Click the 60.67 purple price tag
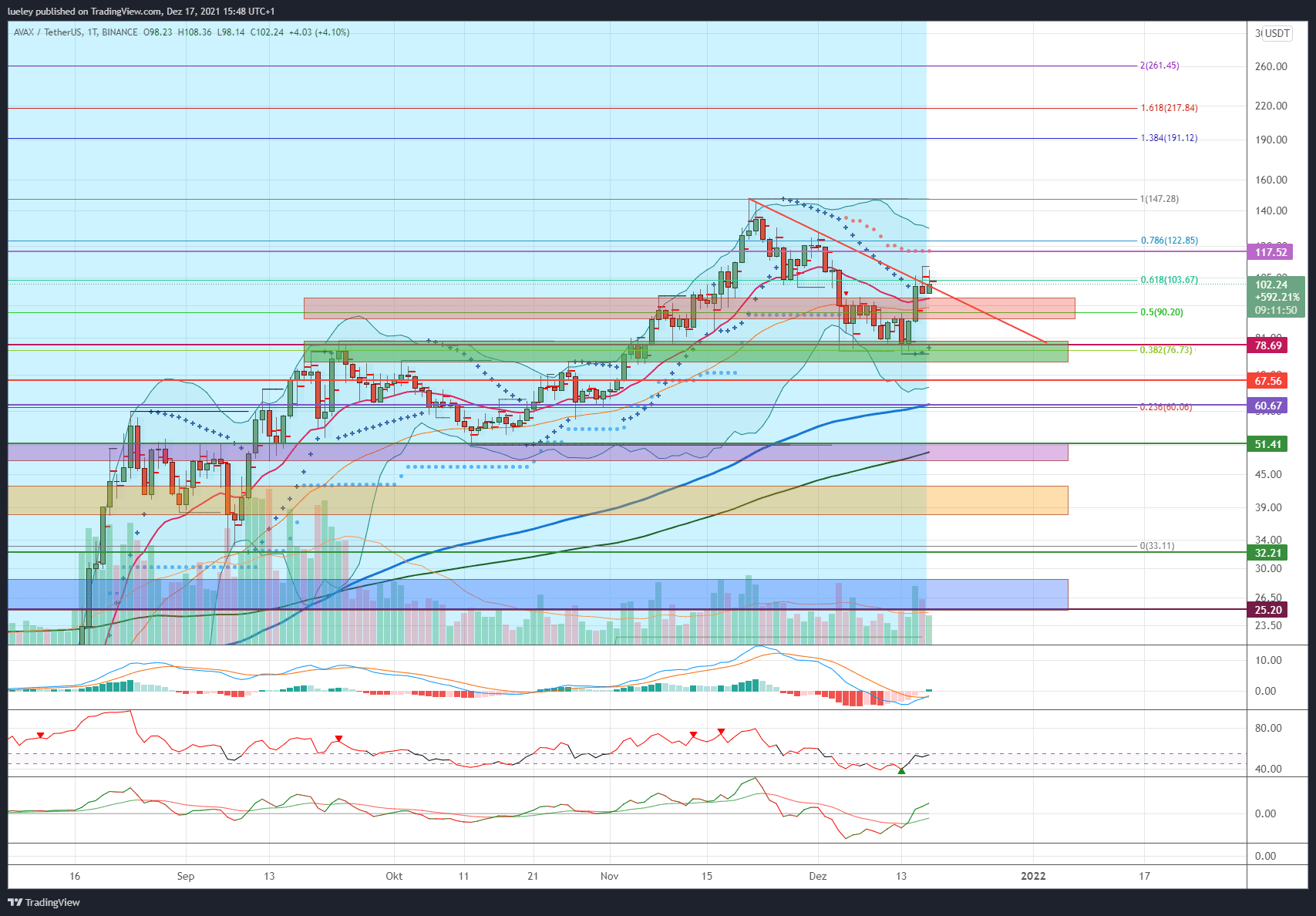The width and height of the screenshot is (1316, 916). coord(1268,406)
